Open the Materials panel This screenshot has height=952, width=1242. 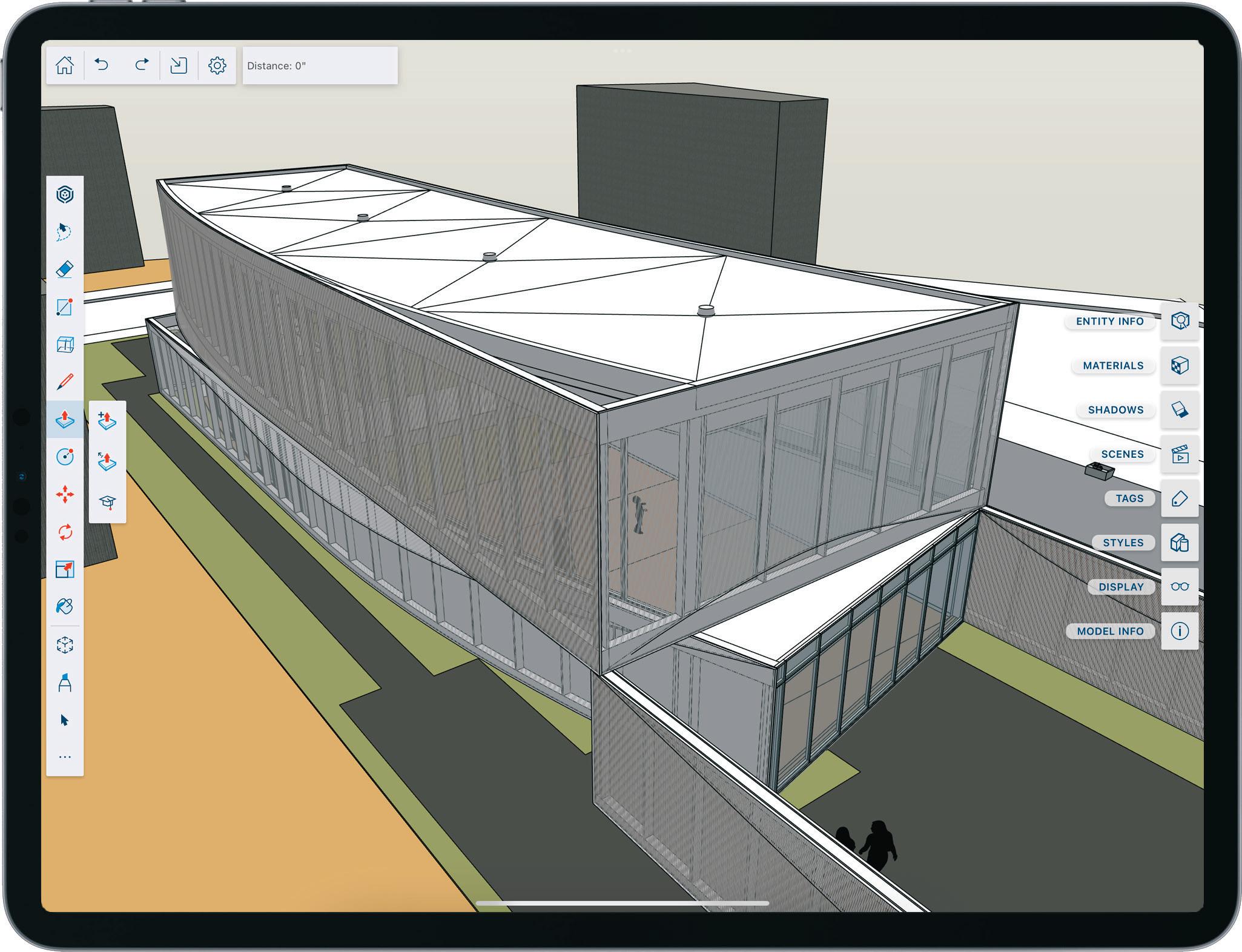(1180, 365)
